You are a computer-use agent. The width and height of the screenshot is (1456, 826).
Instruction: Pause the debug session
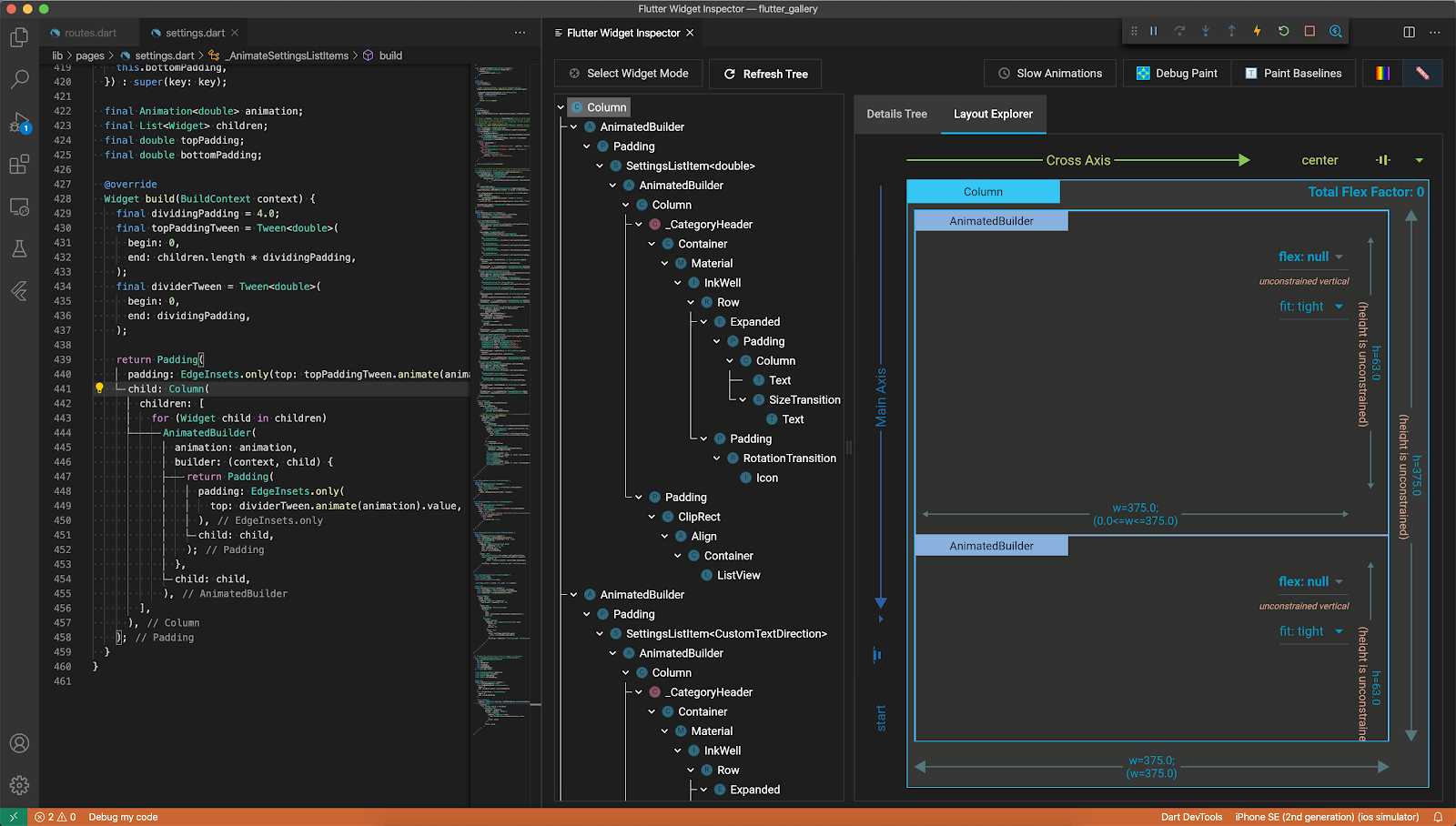click(1154, 31)
